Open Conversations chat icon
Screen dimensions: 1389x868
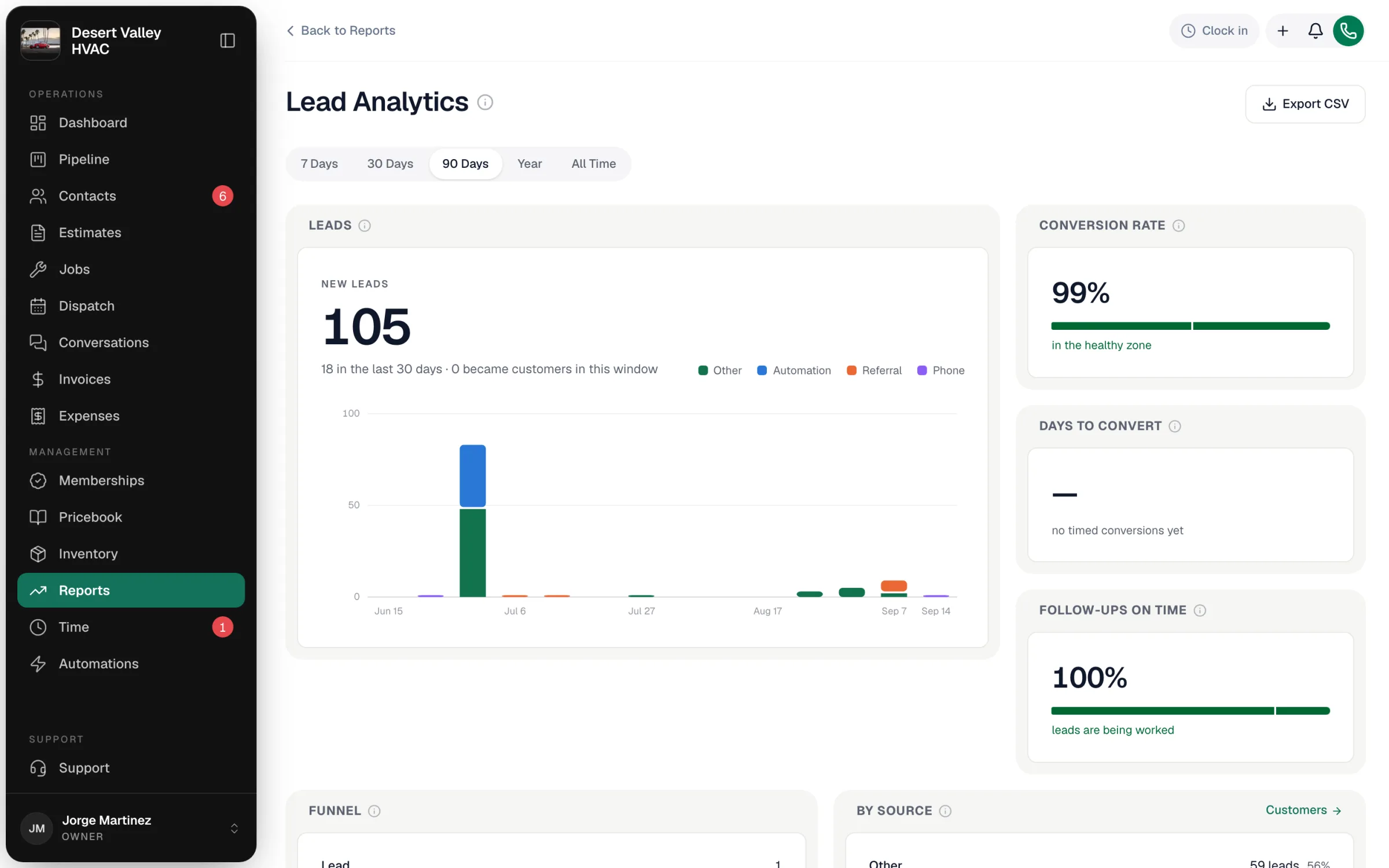pos(38,343)
